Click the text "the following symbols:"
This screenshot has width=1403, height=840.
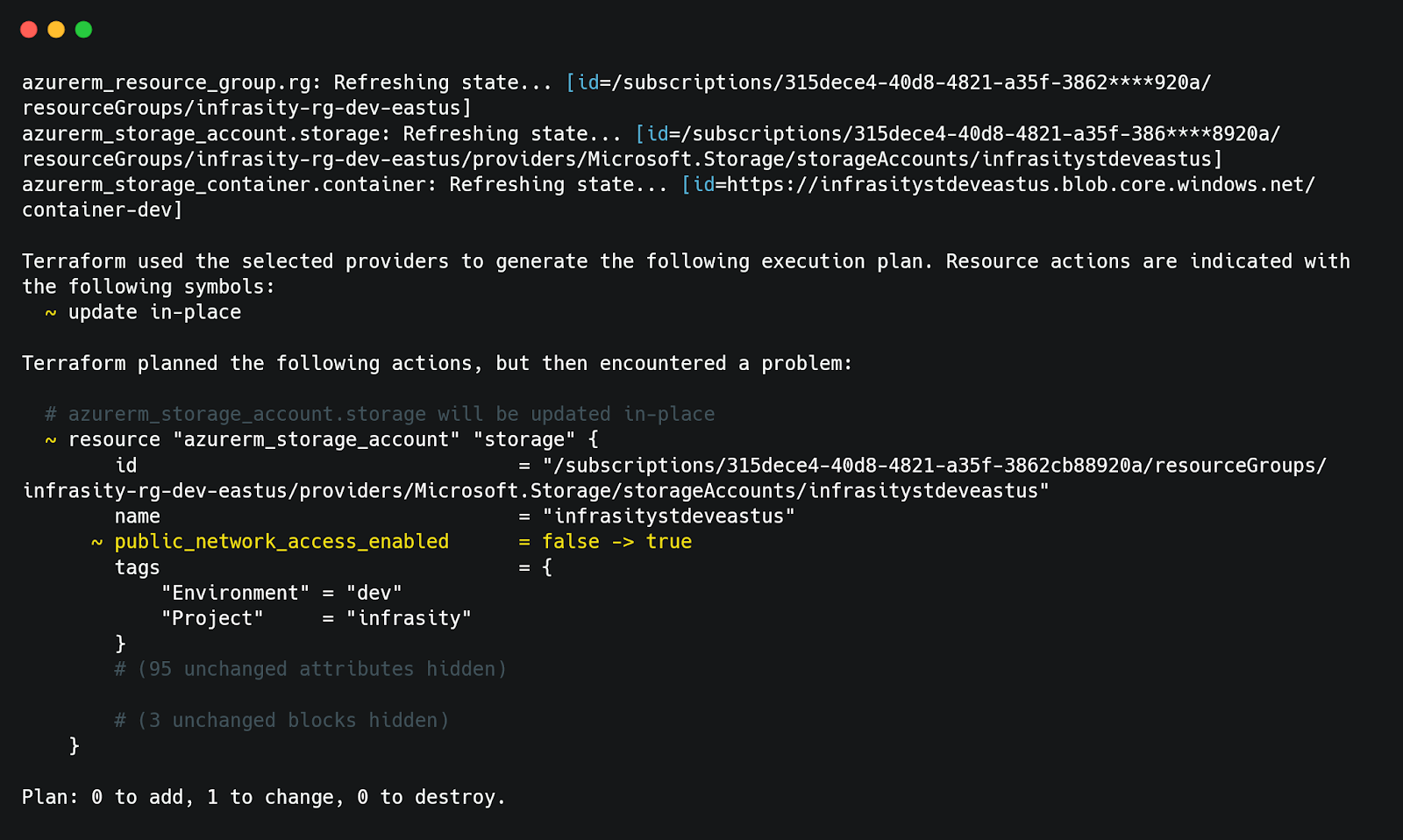click(148, 287)
